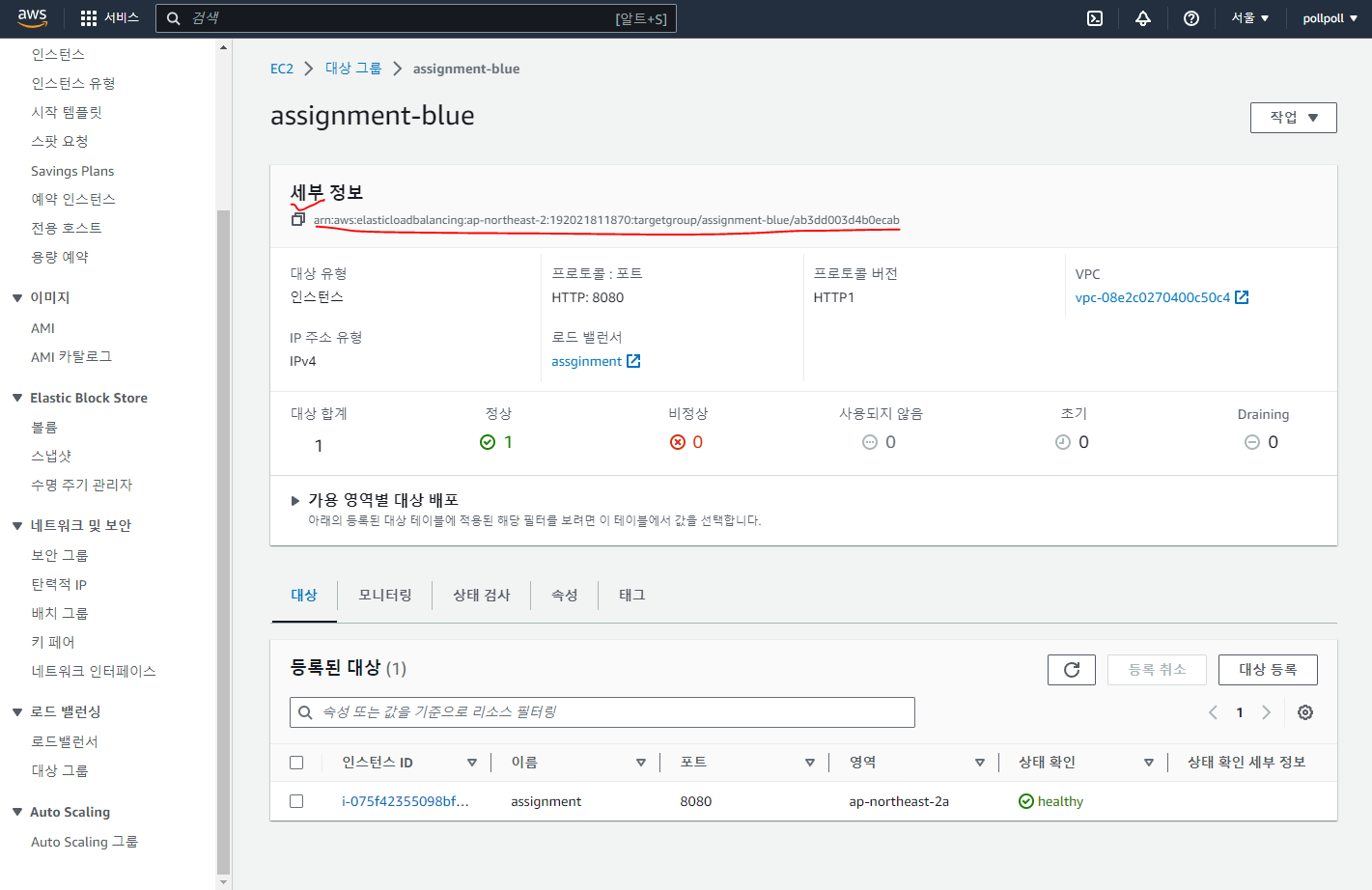
Task: Open 스냅샷 in sidebar
Action: pos(51,457)
